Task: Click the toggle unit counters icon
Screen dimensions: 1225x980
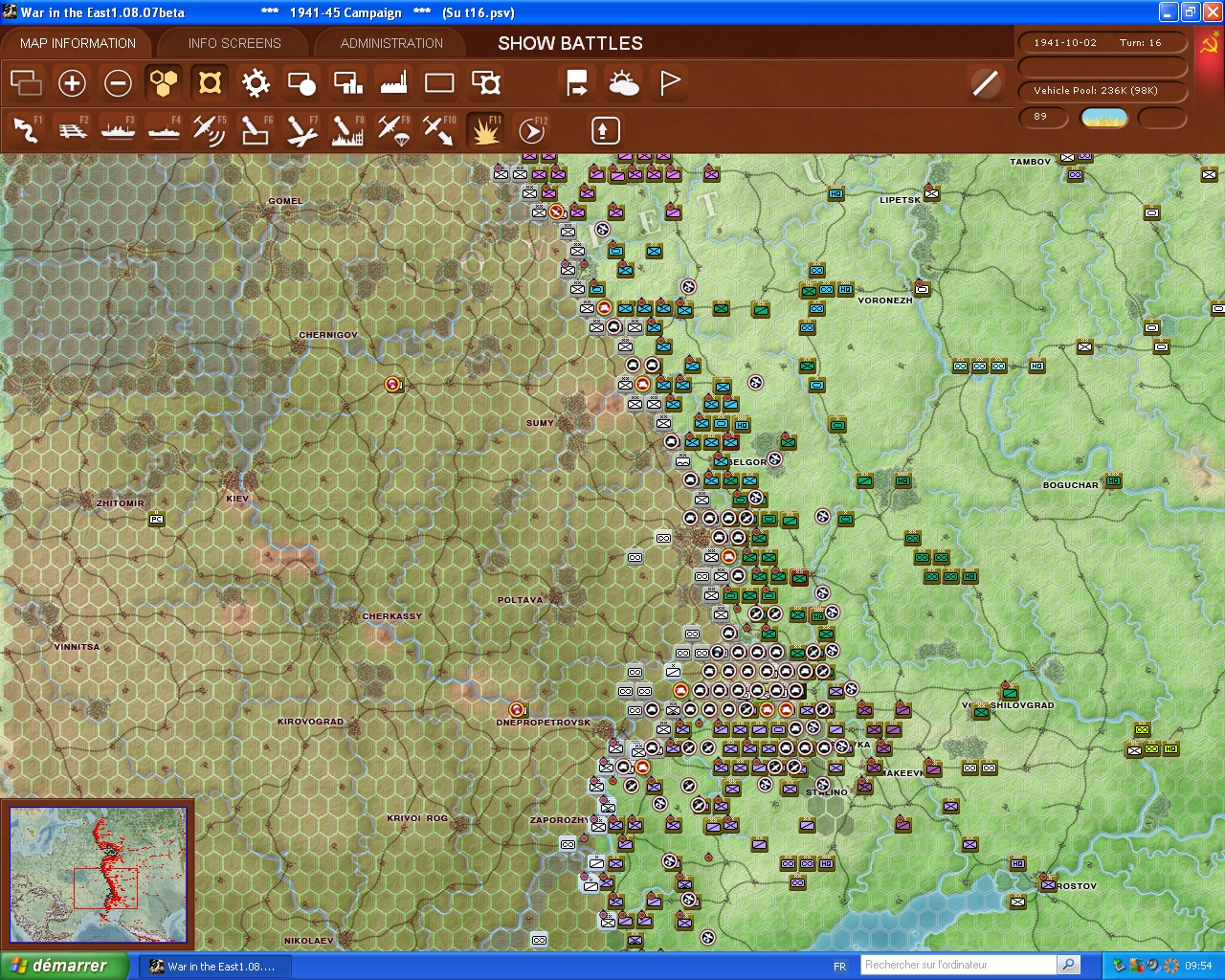Action: pos(26,83)
